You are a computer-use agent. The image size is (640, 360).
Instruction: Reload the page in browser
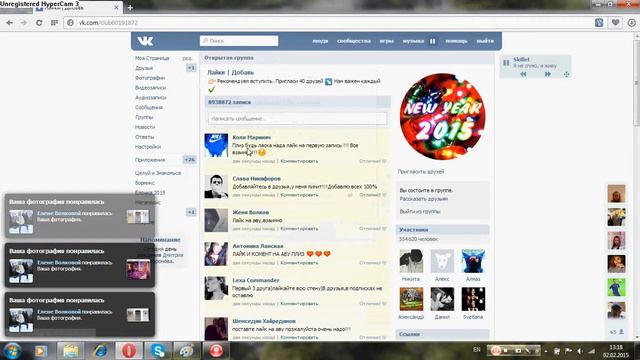(x=39, y=23)
